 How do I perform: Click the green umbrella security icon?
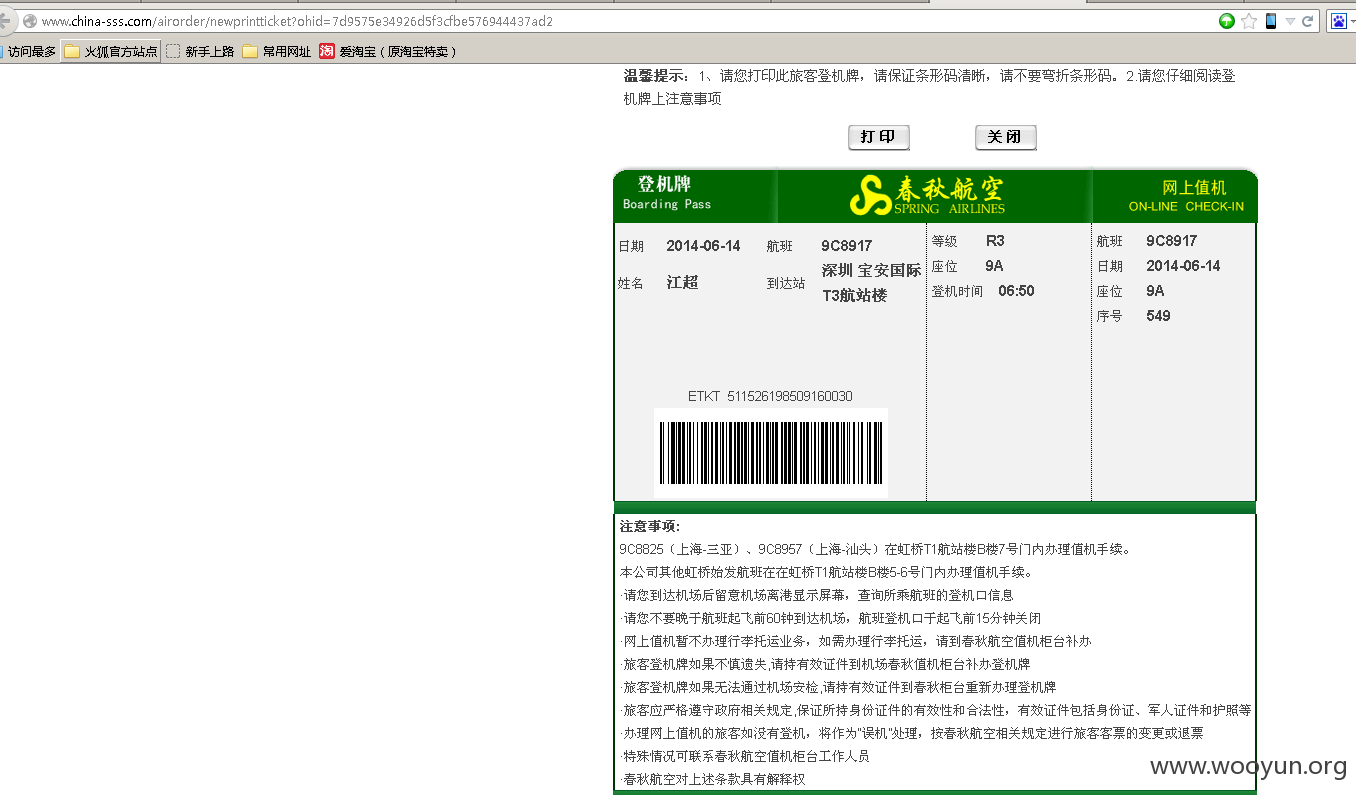(x=1227, y=21)
